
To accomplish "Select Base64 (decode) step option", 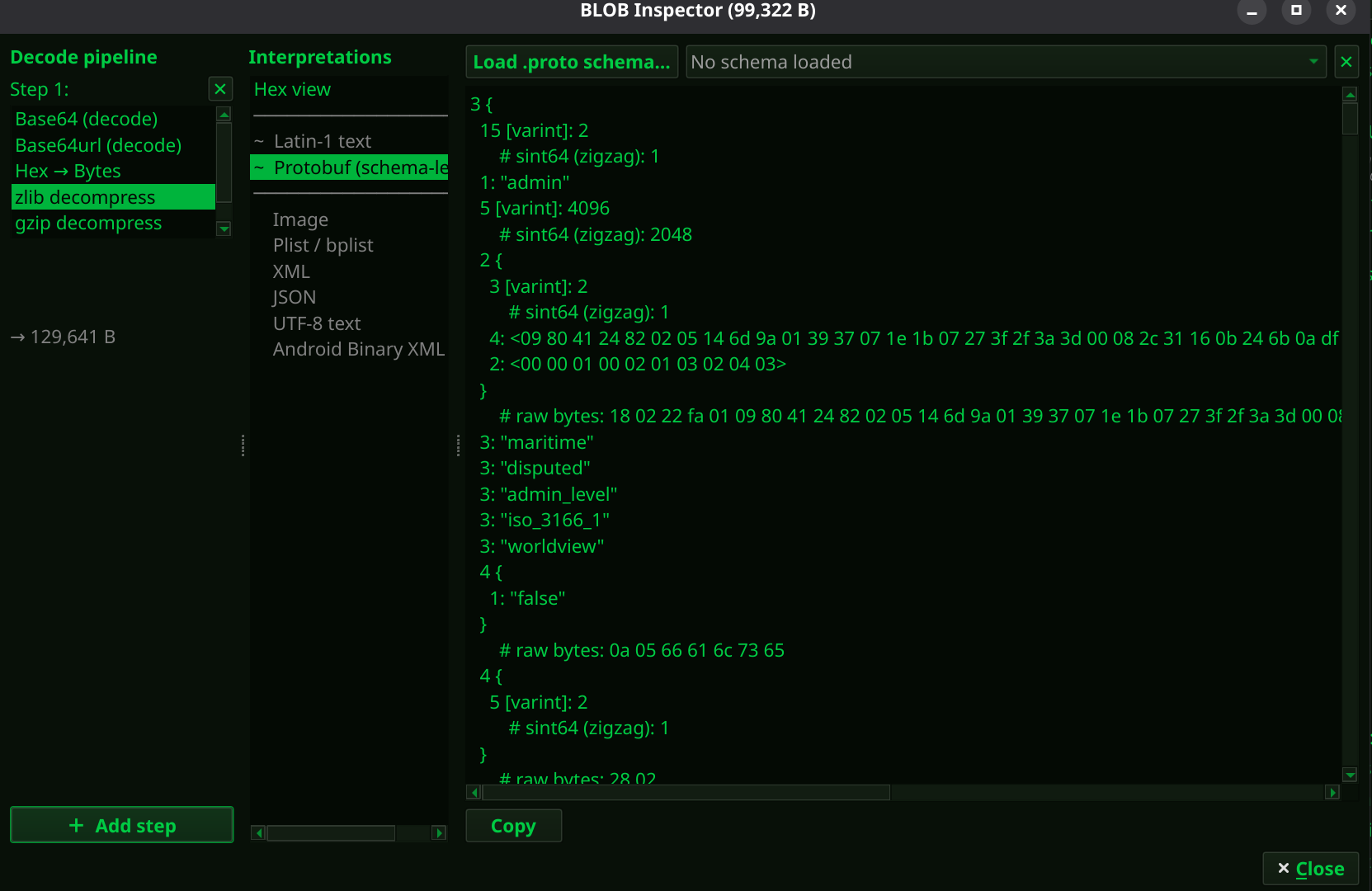I will 113,119.
